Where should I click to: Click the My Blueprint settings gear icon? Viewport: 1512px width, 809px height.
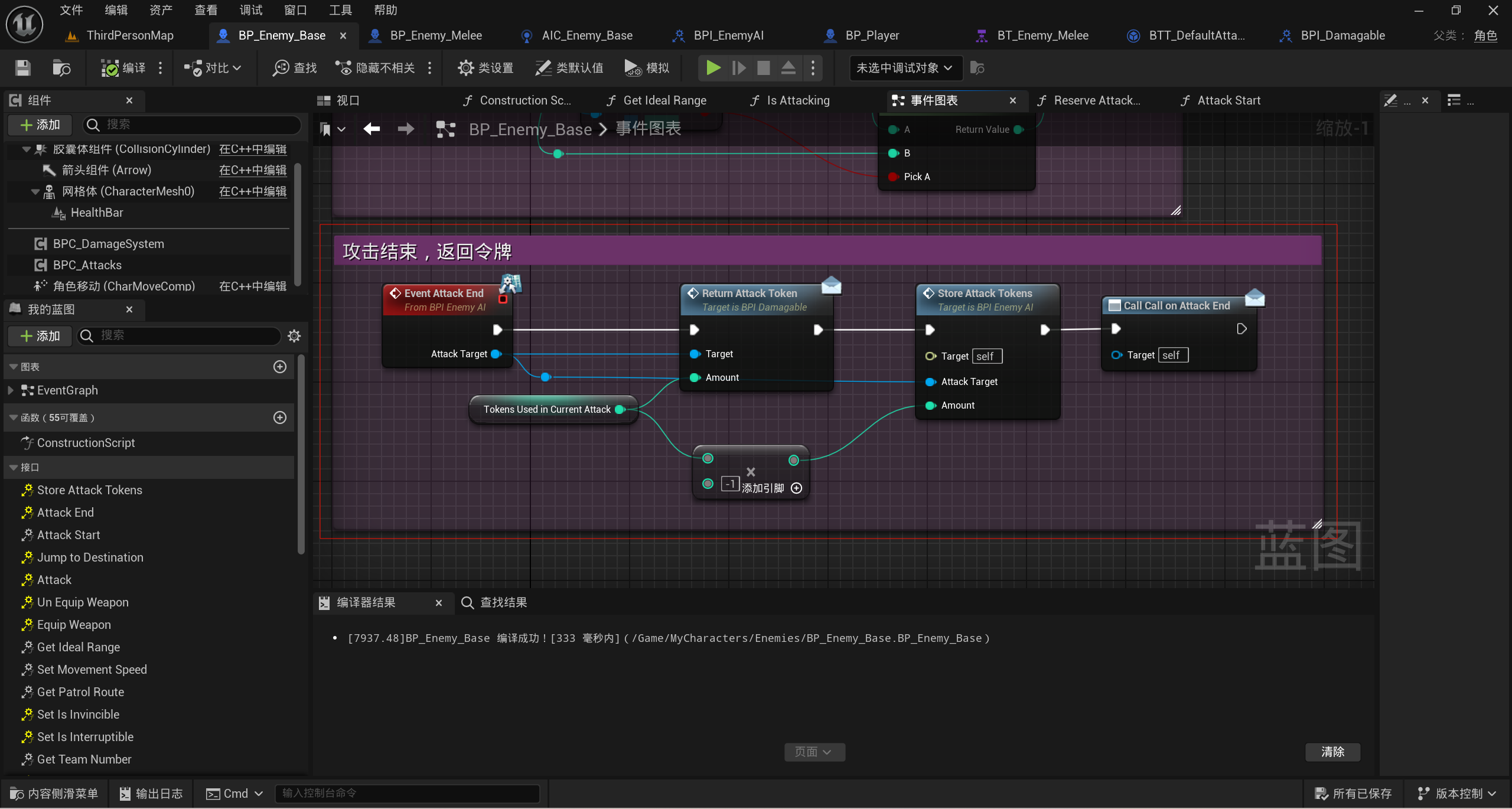coord(294,336)
